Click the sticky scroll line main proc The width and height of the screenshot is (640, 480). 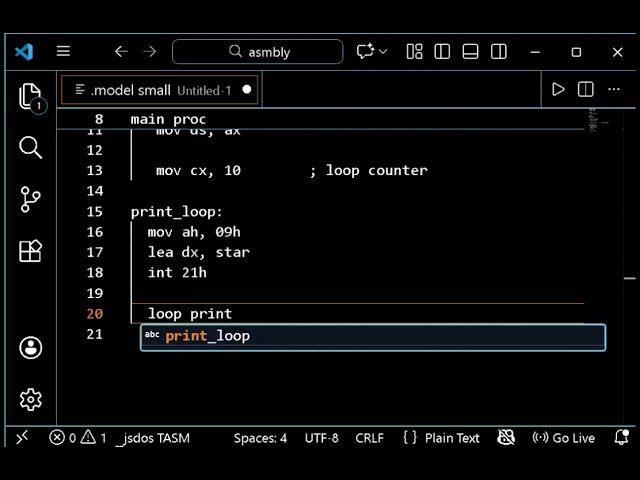168,119
